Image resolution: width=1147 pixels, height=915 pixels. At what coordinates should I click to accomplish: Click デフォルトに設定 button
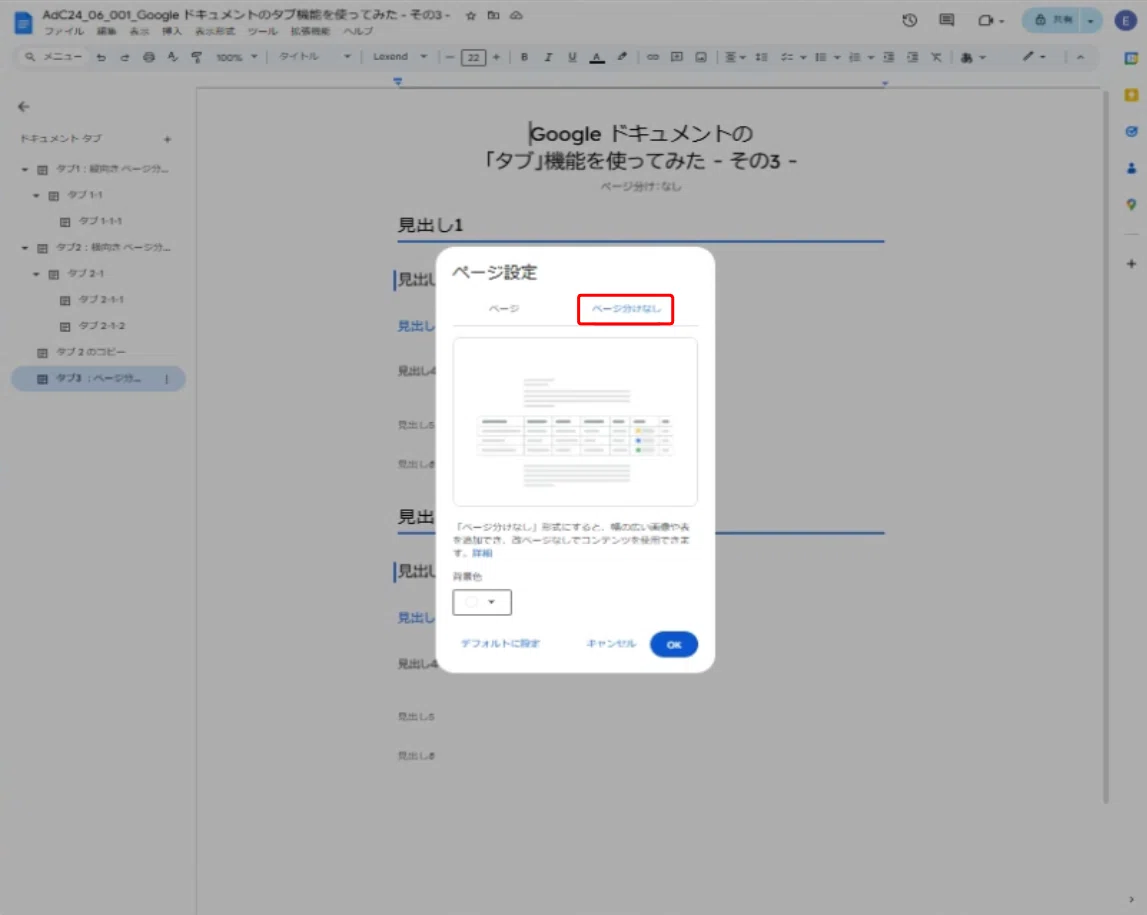tap(500, 644)
